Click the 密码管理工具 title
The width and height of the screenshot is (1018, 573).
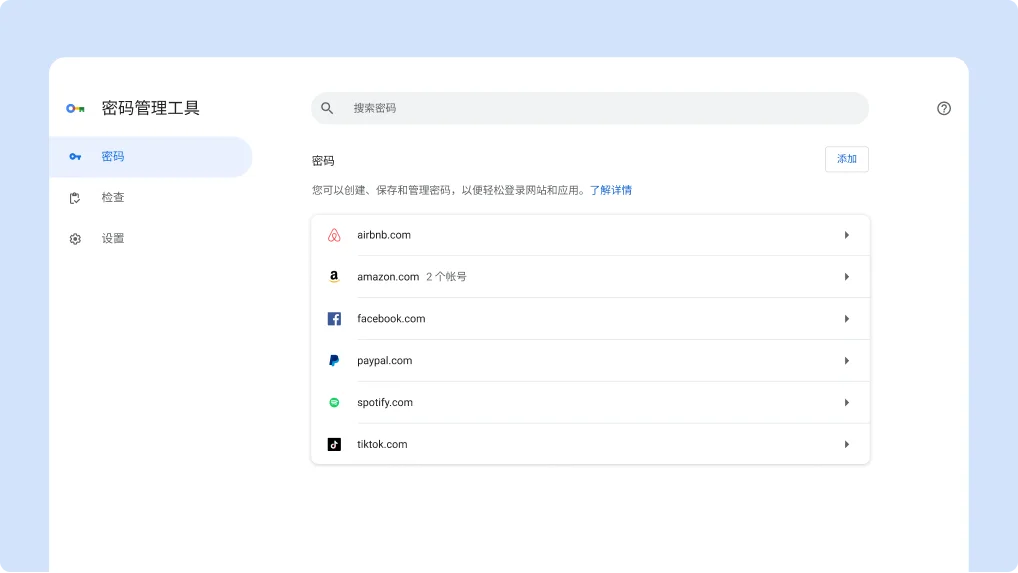151,108
